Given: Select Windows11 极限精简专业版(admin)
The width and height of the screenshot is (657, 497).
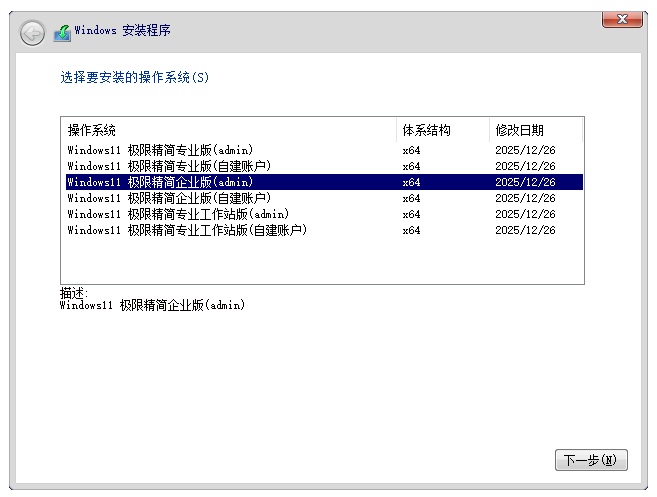Looking at the screenshot, I should point(160,150).
